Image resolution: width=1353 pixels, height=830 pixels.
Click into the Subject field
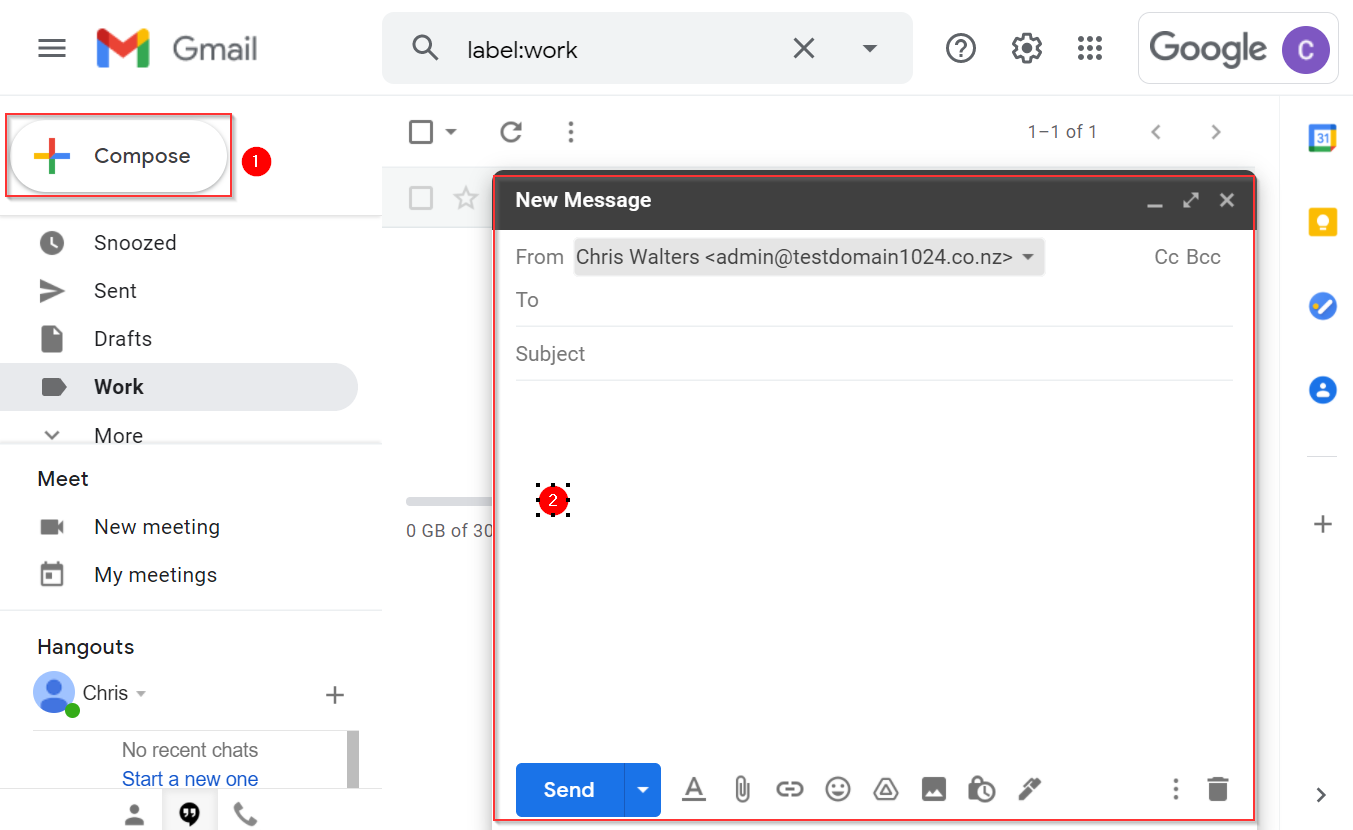click(870, 354)
